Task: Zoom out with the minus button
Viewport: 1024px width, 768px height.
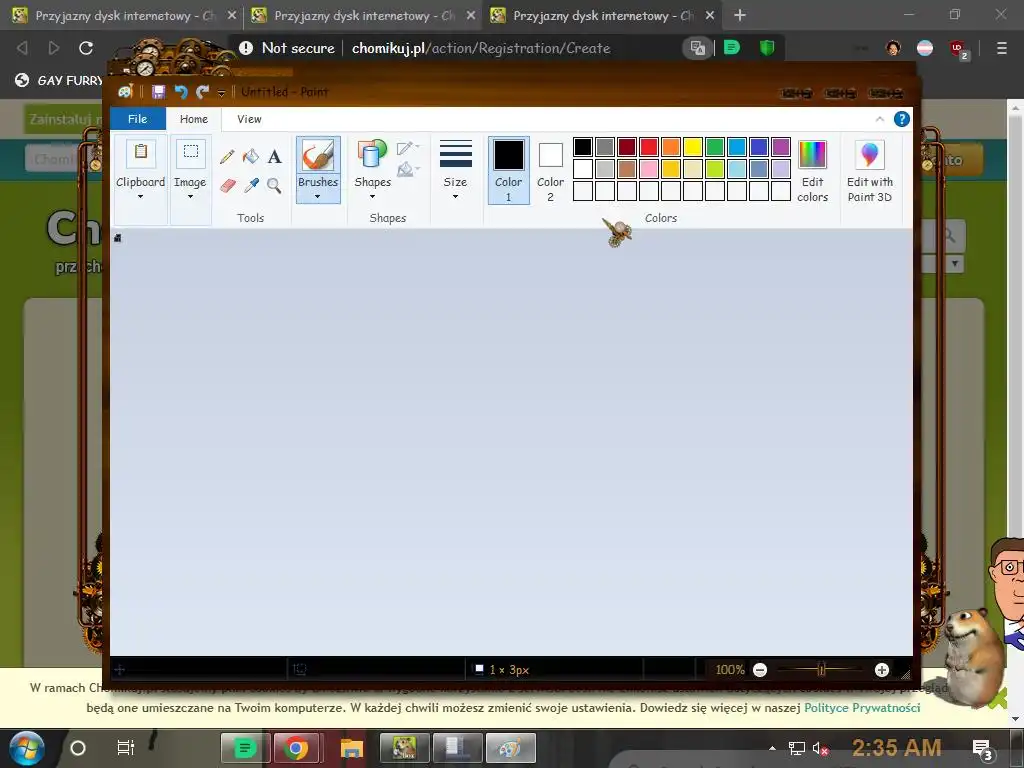Action: pos(760,669)
